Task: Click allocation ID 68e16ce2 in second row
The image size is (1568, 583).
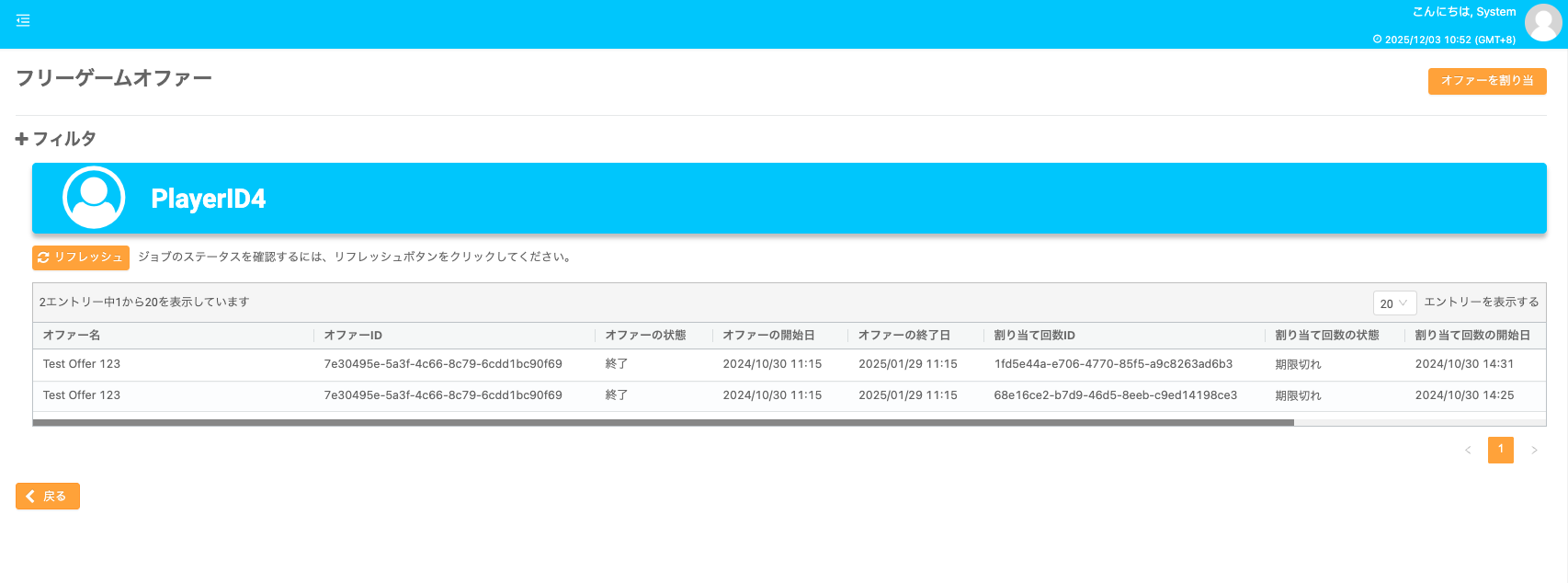Action: coord(1115,395)
